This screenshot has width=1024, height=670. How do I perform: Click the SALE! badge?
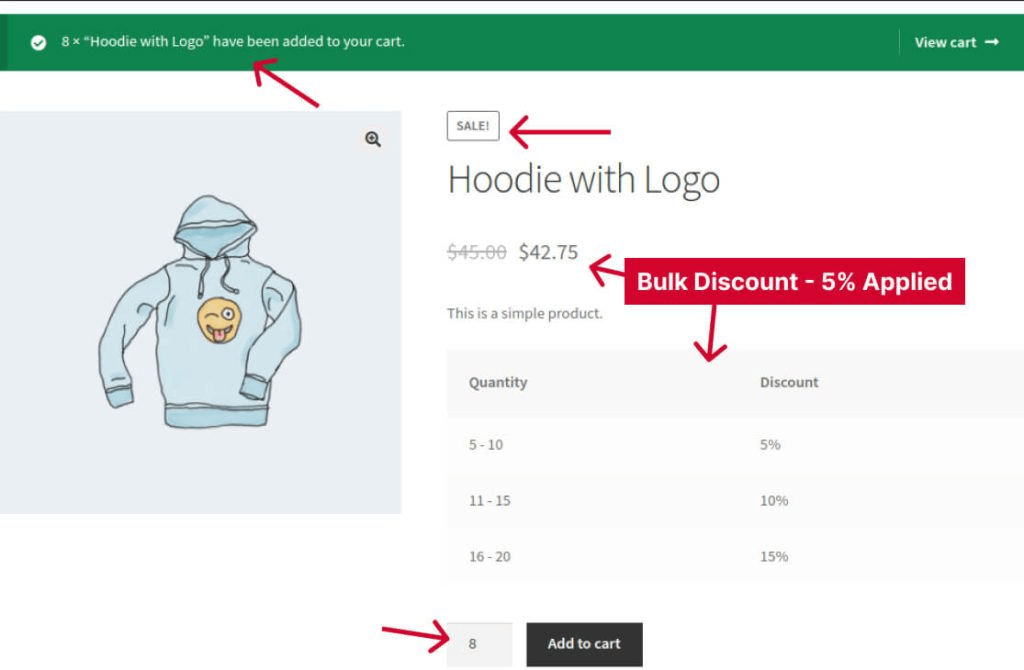click(x=472, y=126)
